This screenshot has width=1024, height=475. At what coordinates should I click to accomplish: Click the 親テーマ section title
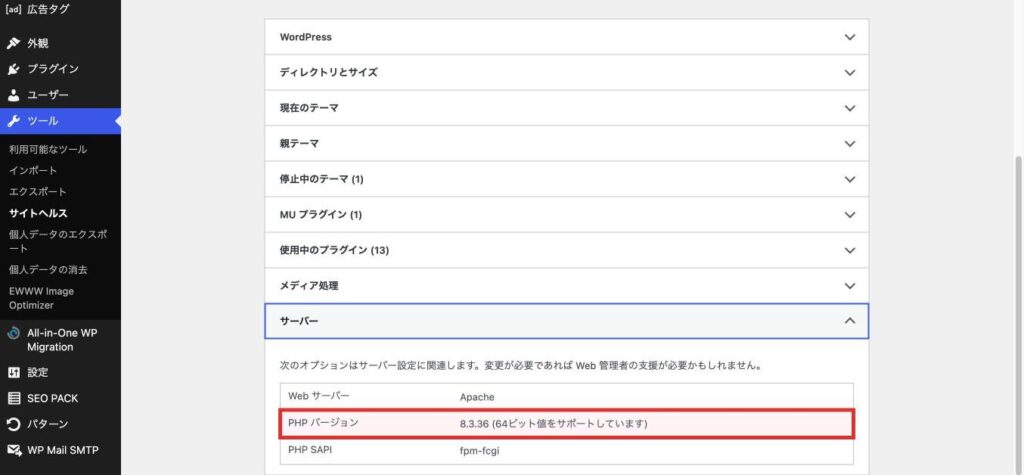(299, 144)
